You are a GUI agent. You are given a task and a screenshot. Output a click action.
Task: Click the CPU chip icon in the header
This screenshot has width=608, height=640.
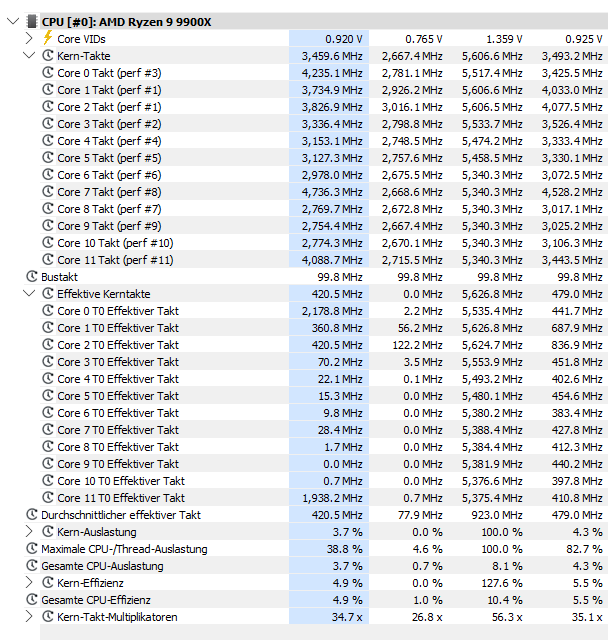[x=31, y=21]
